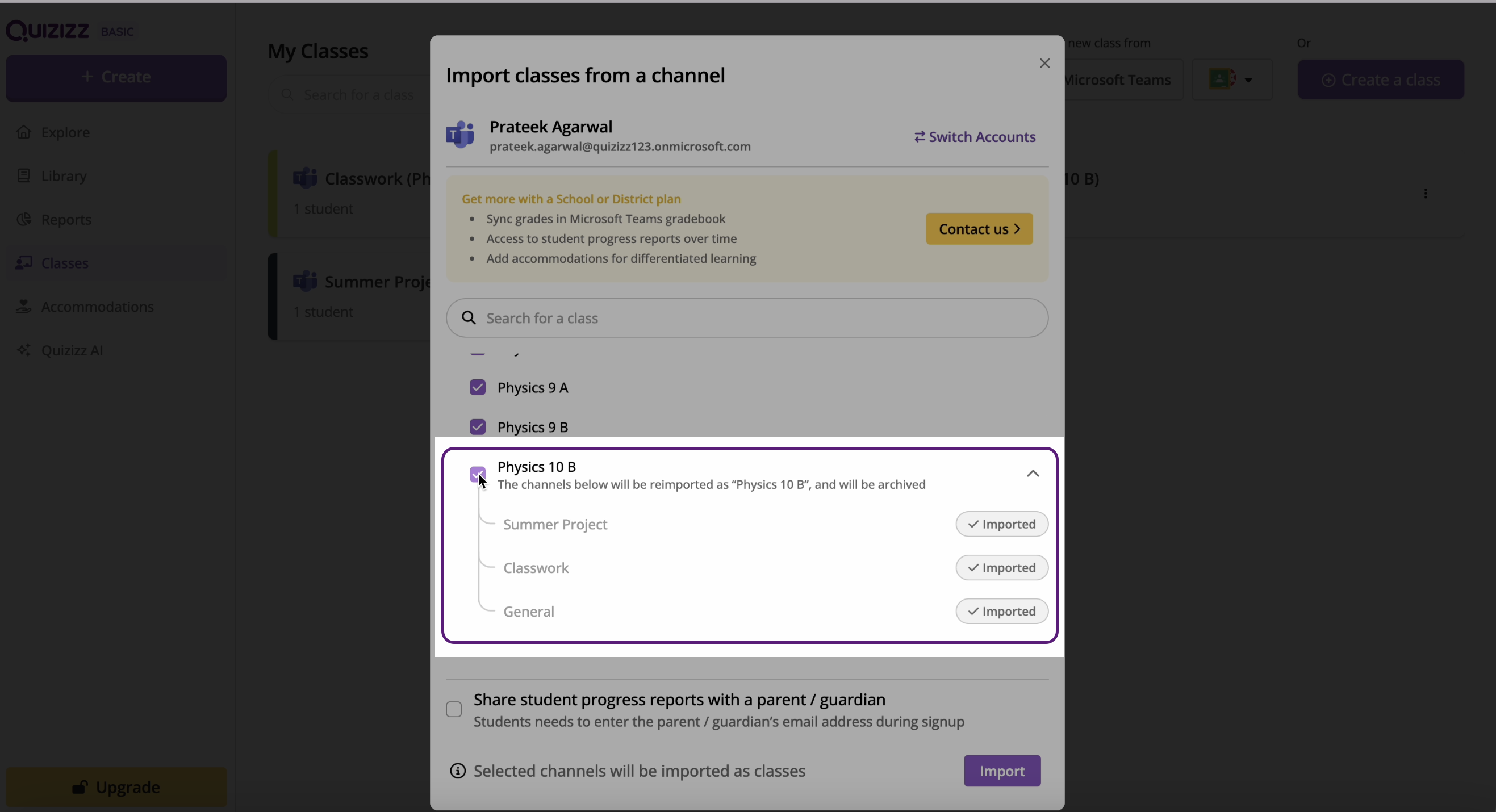
Task: Collapse the Physics 10 B channel list
Action: coord(1033,474)
